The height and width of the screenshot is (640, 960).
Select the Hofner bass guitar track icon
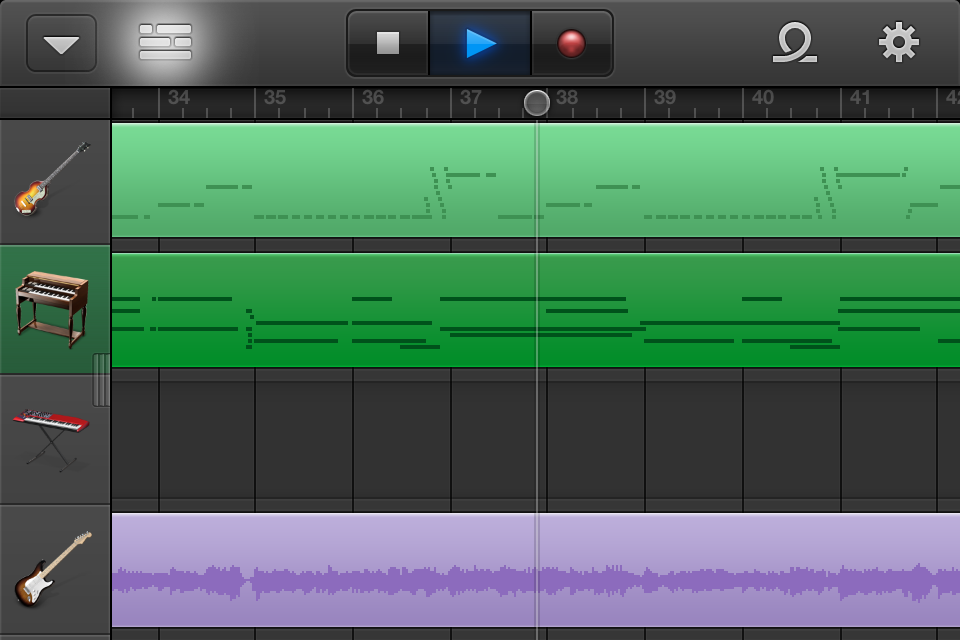(x=52, y=179)
